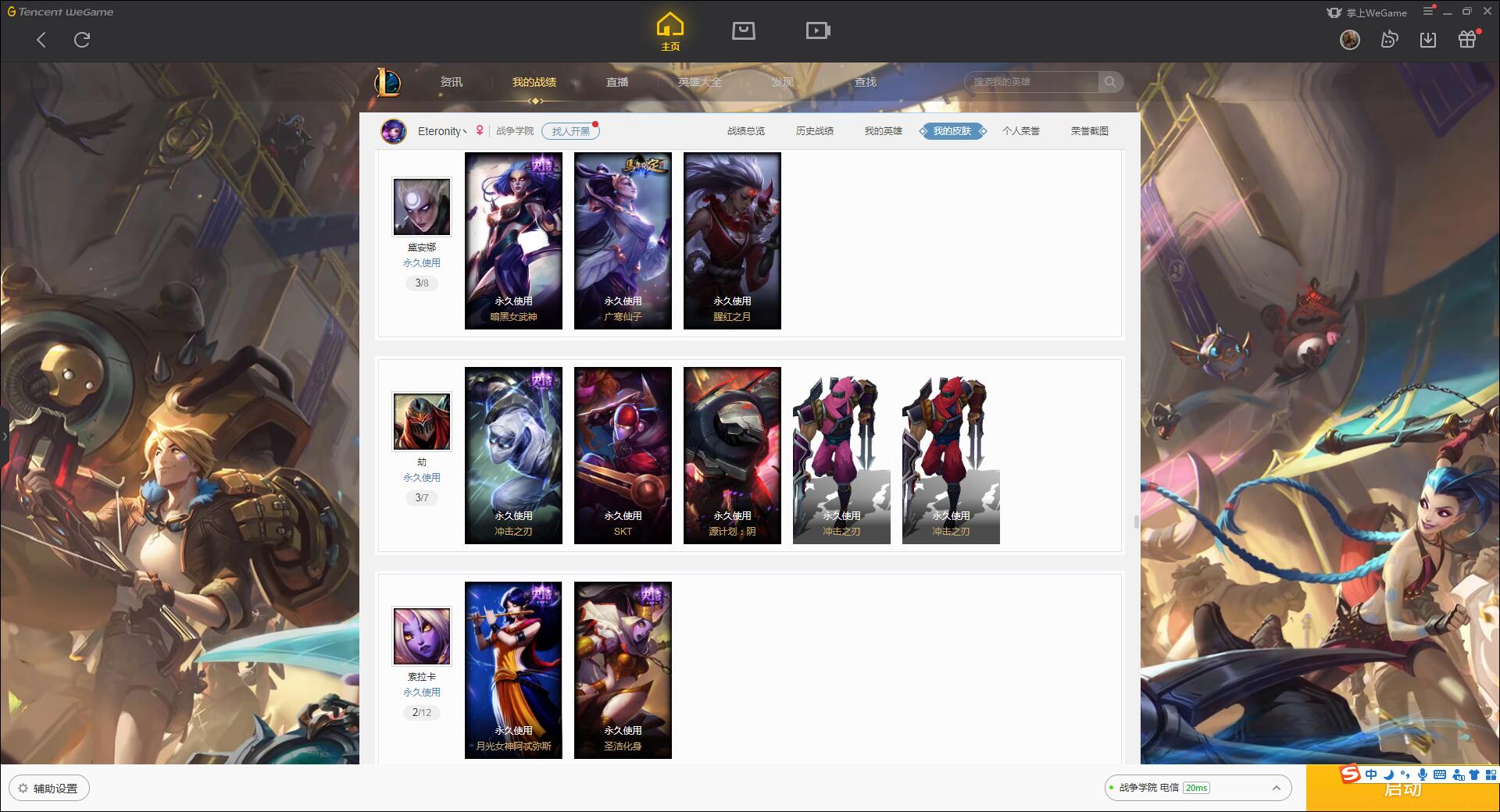The height and width of the screenshot is (812, 1500).
Task: Open 掌上WeGame mobile app link
Action: pos(1366,12)
